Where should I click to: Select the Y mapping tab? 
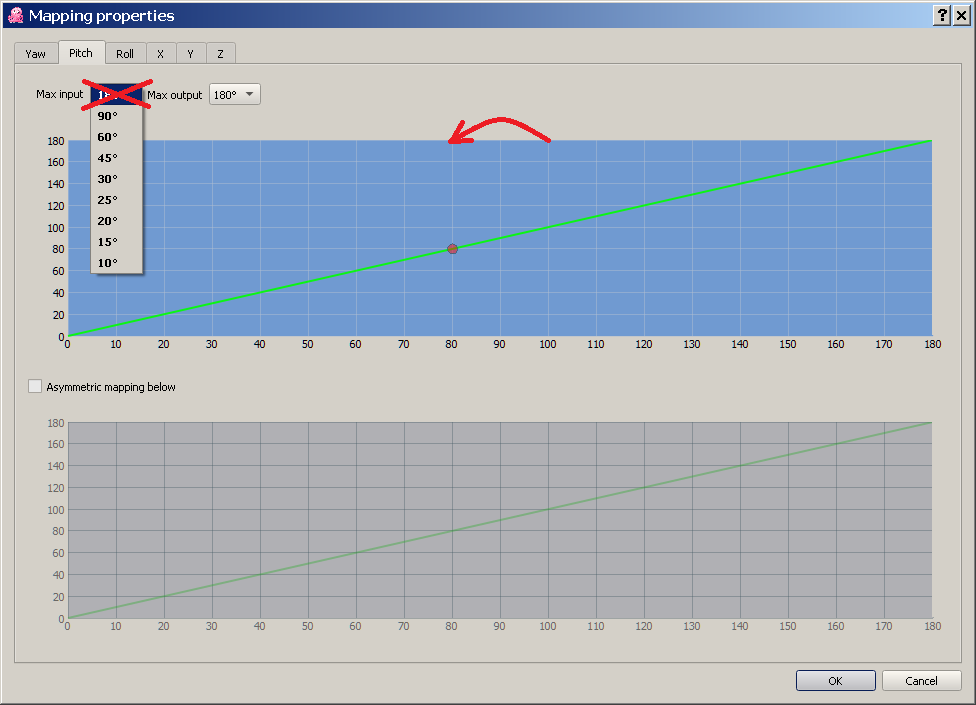[x=190, y=53]
